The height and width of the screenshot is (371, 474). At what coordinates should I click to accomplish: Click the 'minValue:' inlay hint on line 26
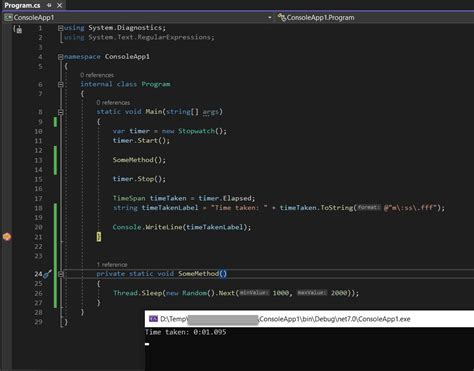click(254, 293)
